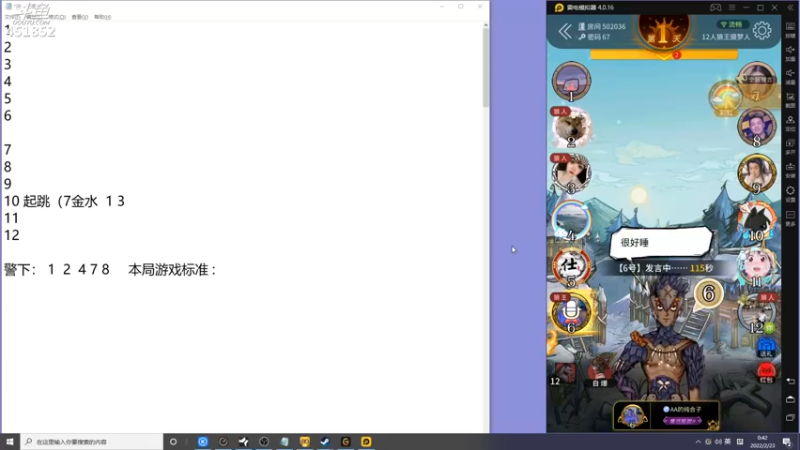Open emulator location (定位) sidebar icon

(790, 123)
